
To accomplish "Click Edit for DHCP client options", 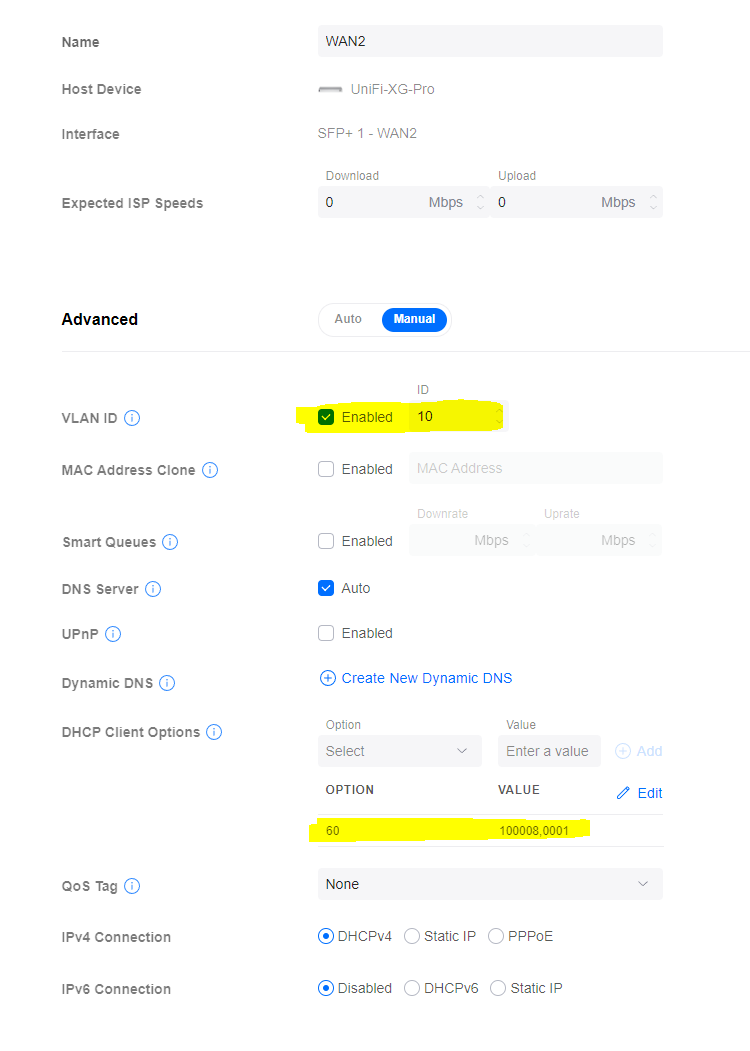I will click(639, 793).
